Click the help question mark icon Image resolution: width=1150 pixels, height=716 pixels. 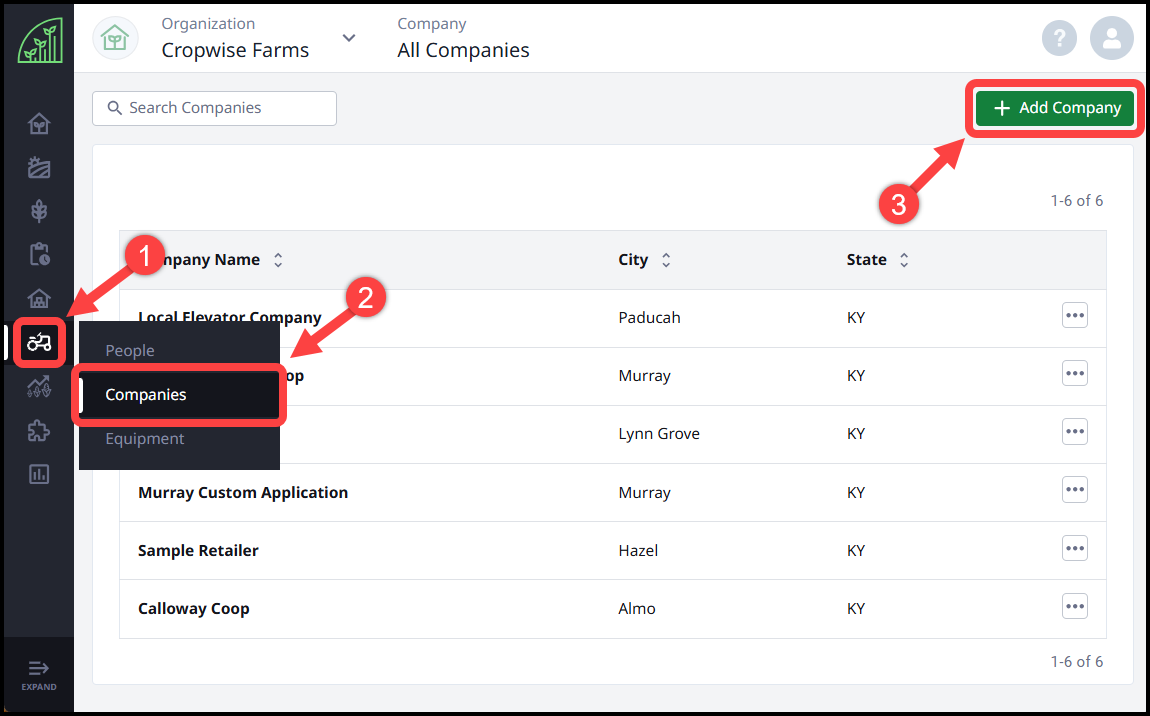1059,39
